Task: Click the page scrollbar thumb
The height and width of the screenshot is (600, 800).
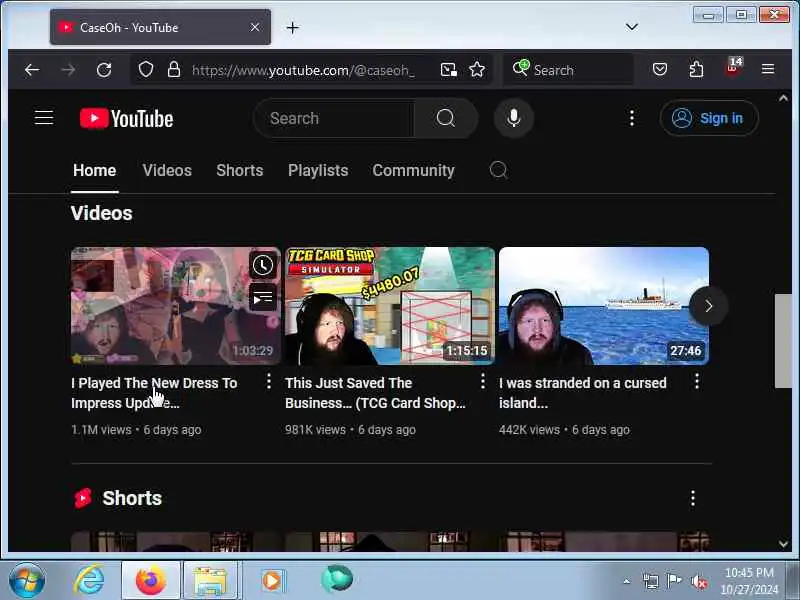Action: 783,341
